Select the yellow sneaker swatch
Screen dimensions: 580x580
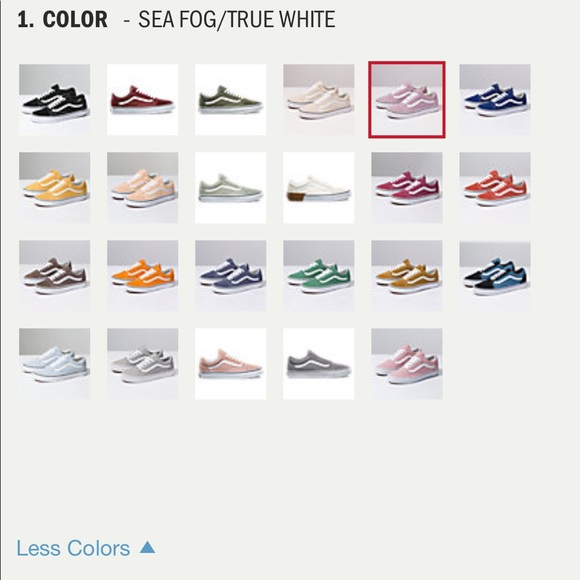click(x=54, y=188)
